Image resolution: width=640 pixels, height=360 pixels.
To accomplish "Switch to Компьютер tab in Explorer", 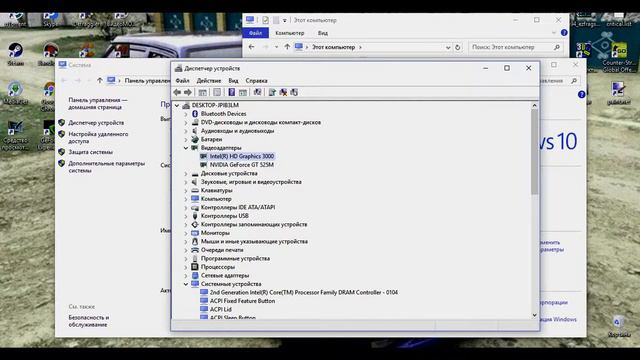I will point(290,33).
